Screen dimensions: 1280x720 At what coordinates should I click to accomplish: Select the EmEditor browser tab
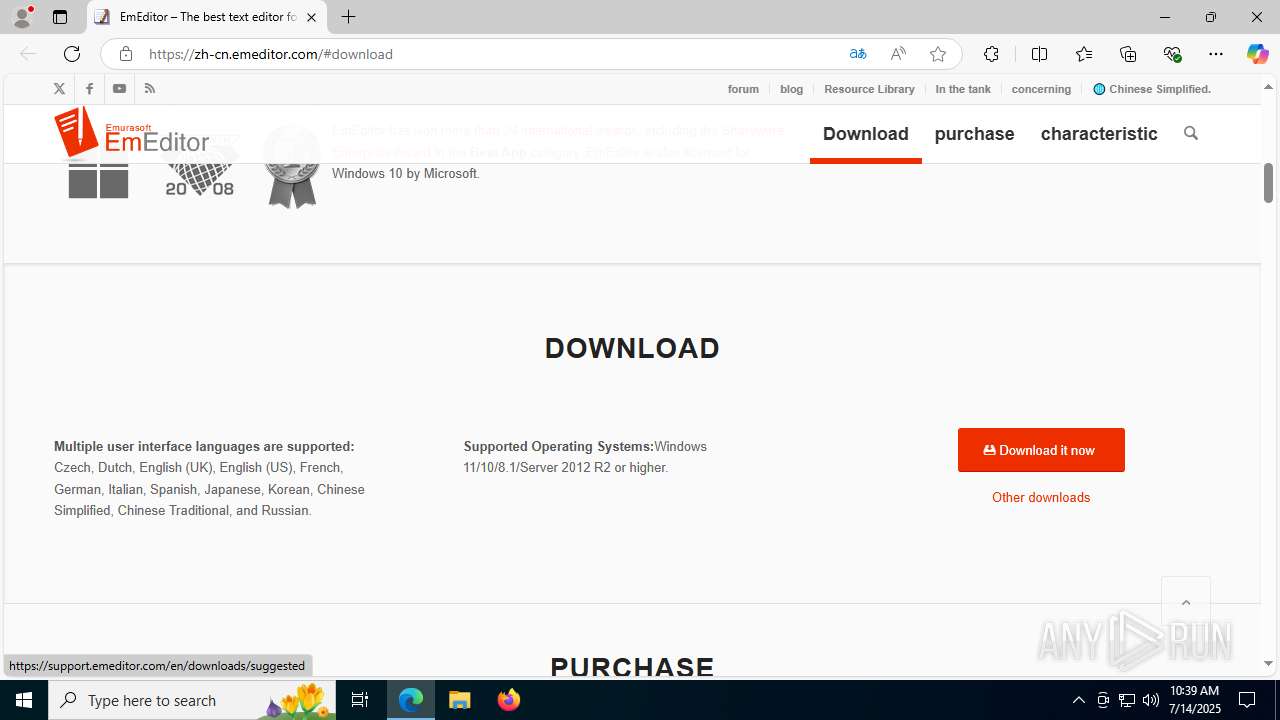(x=207, y=17)
